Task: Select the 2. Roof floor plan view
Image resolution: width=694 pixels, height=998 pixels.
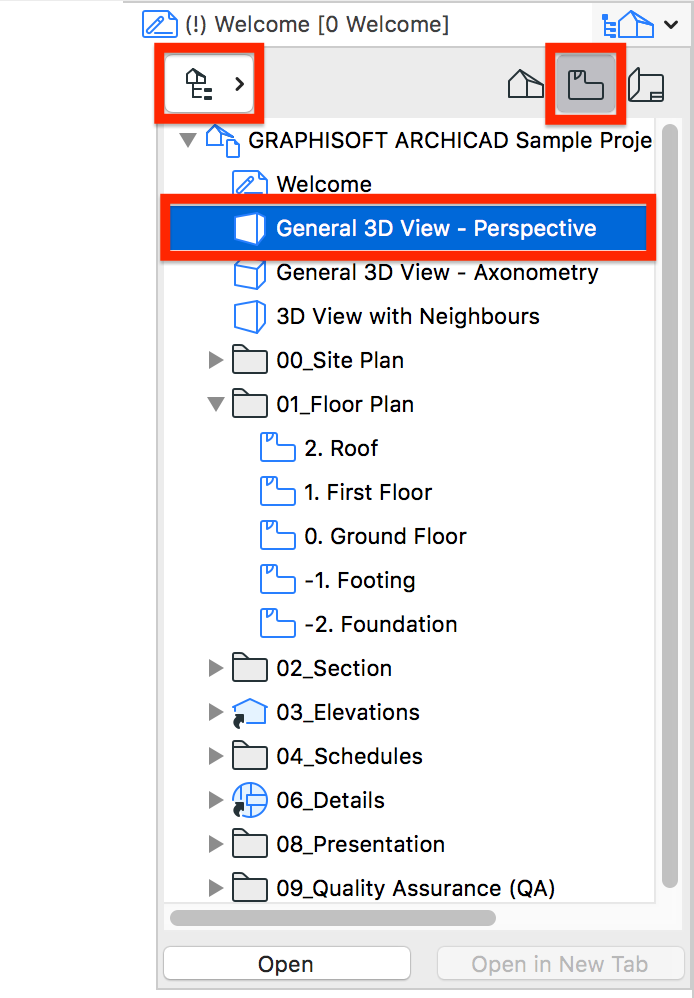Action: coord(341,448)
